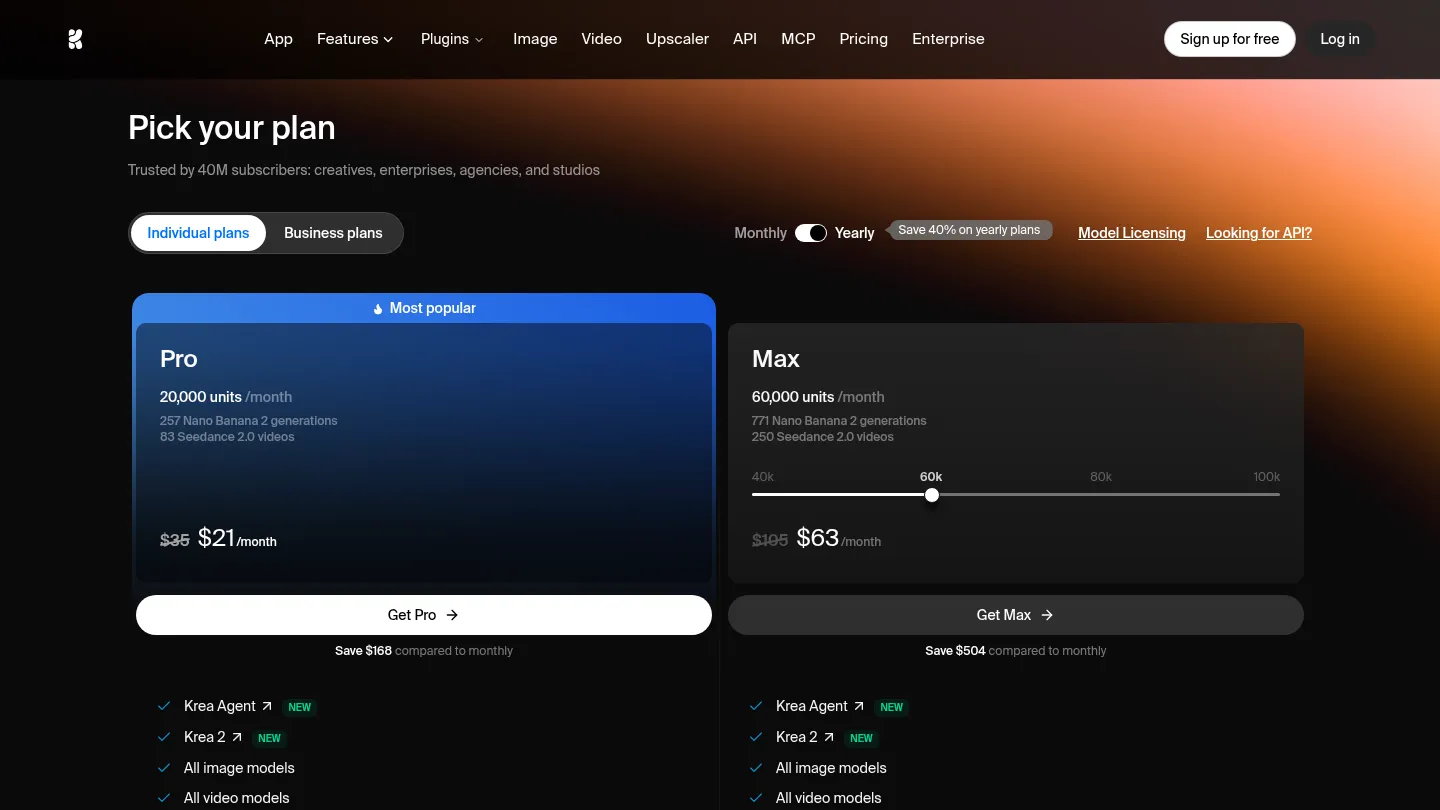The height and width of the screenshot is (810, 1440).
Task: Click the Max plan units slider handle
Action: [932, 495]
